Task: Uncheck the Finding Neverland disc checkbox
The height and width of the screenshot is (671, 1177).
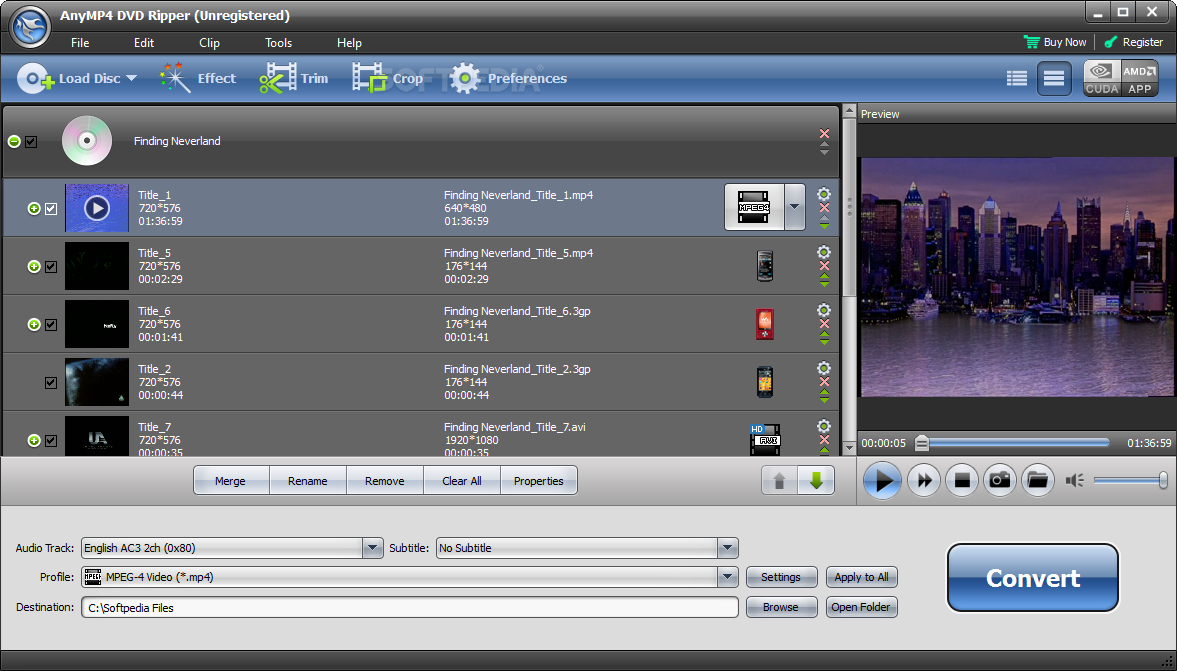Action: click(31, 141)
